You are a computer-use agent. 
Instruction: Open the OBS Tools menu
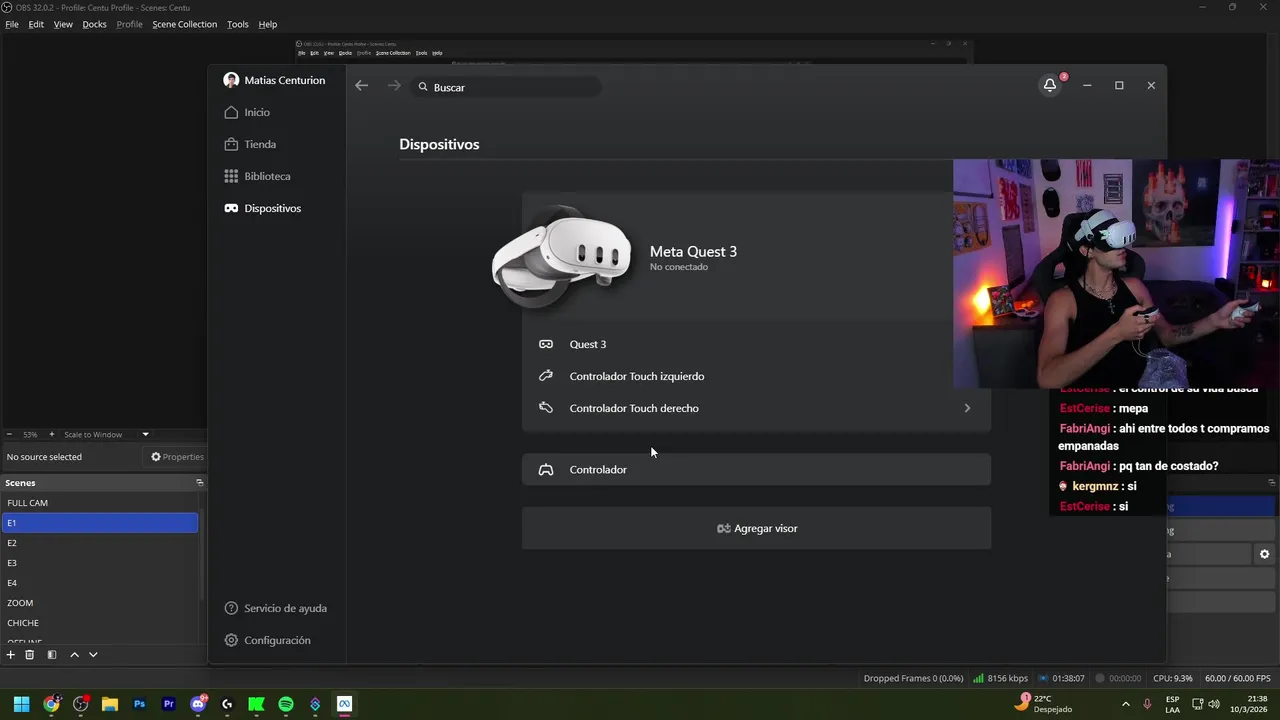click(x=238, y=24)
